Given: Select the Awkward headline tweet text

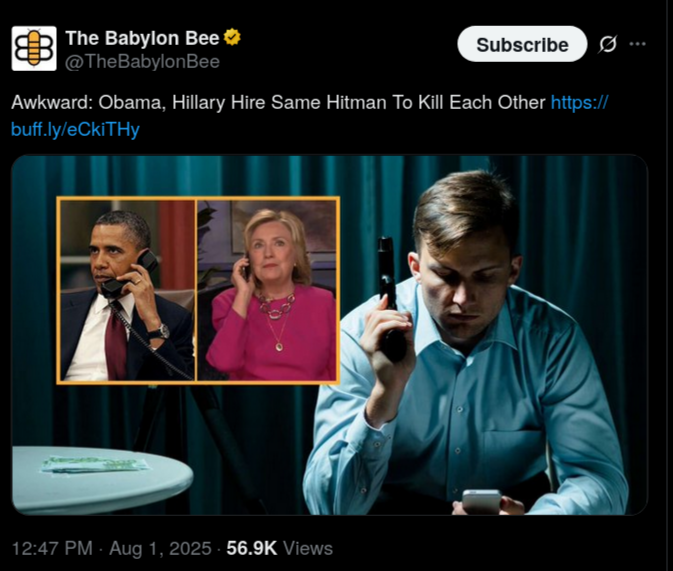Looking at the screenshot, I should coord(281,103).
